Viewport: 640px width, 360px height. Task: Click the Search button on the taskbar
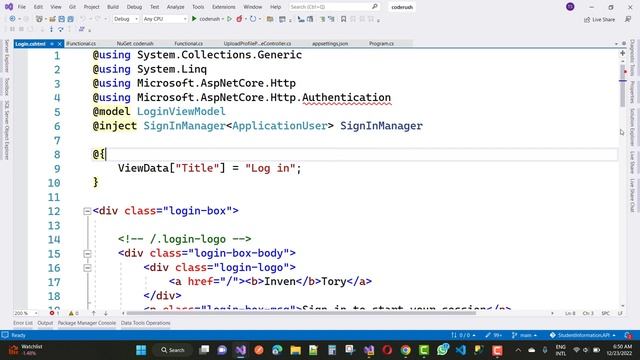click(173, 350)
